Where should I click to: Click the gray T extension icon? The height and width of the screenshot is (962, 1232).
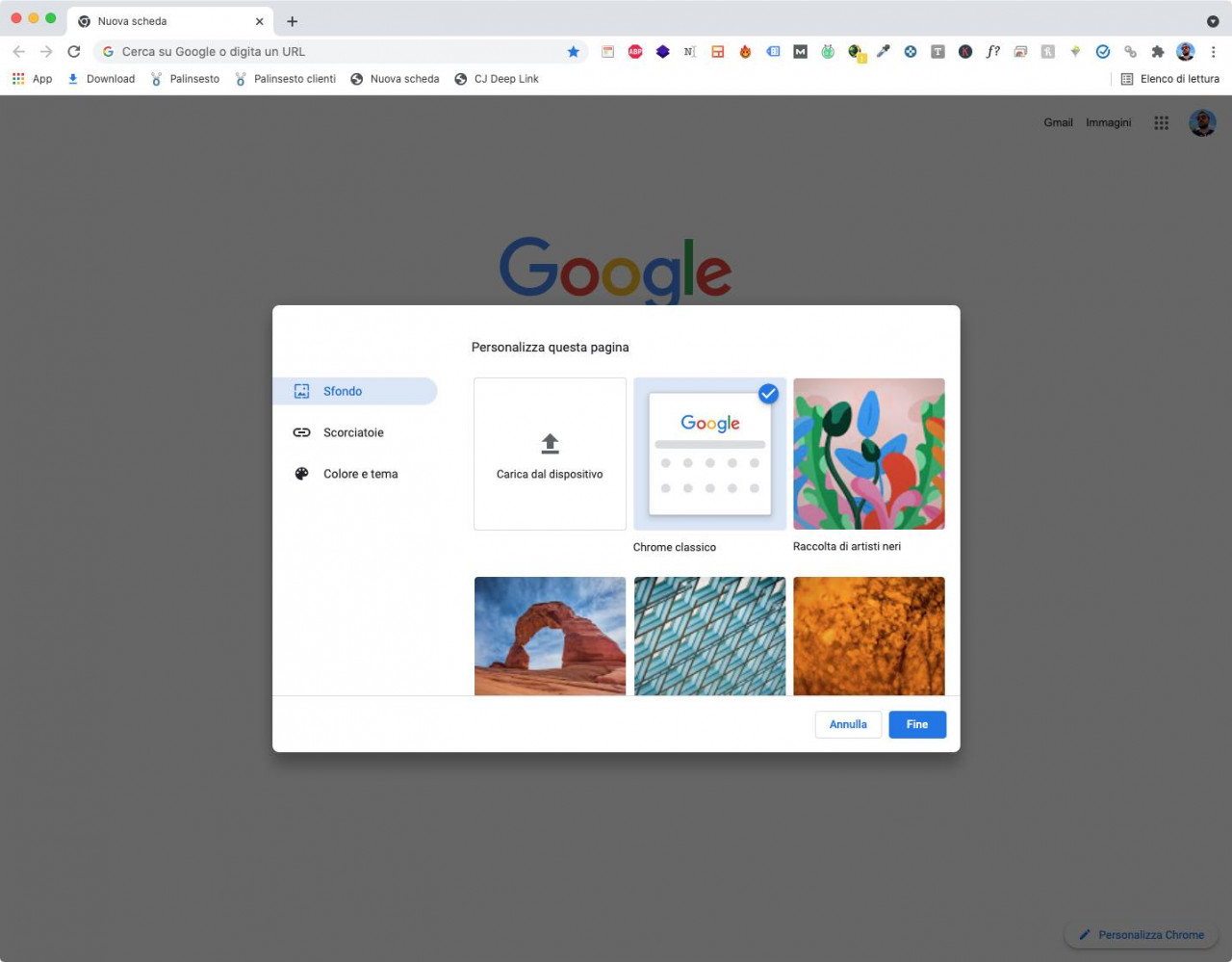937,52
